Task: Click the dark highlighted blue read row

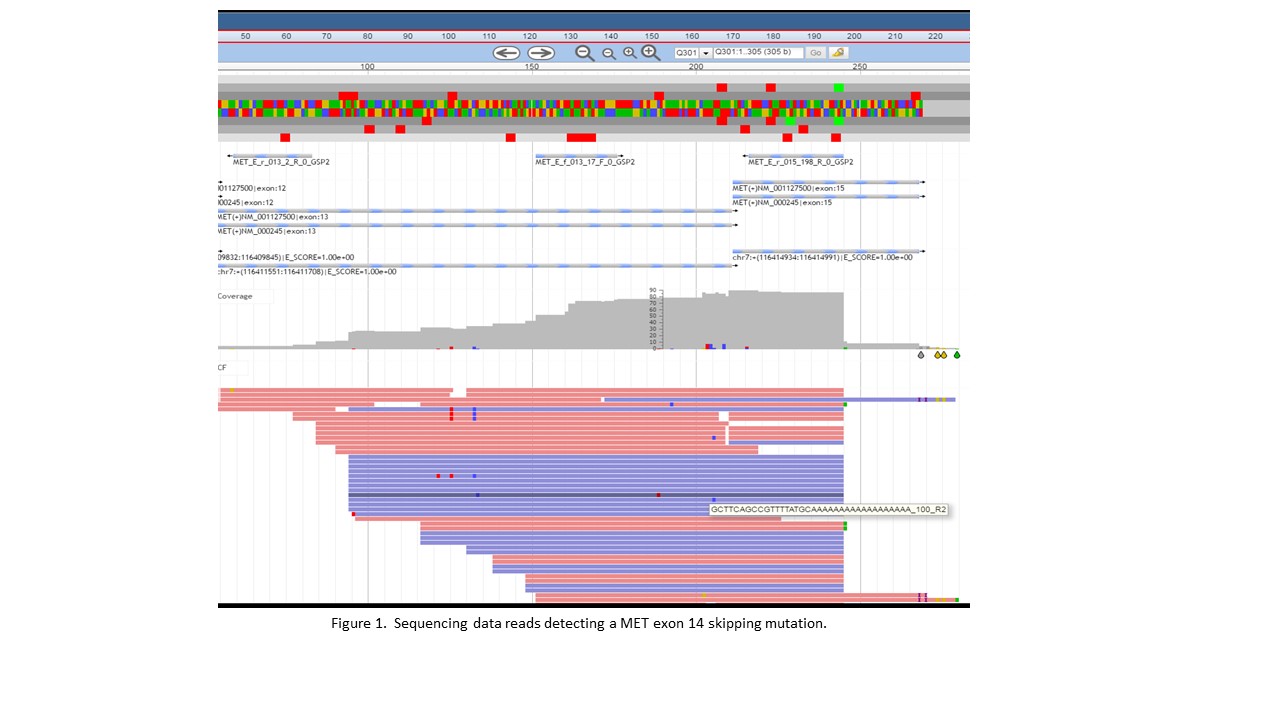Action: 596,495
